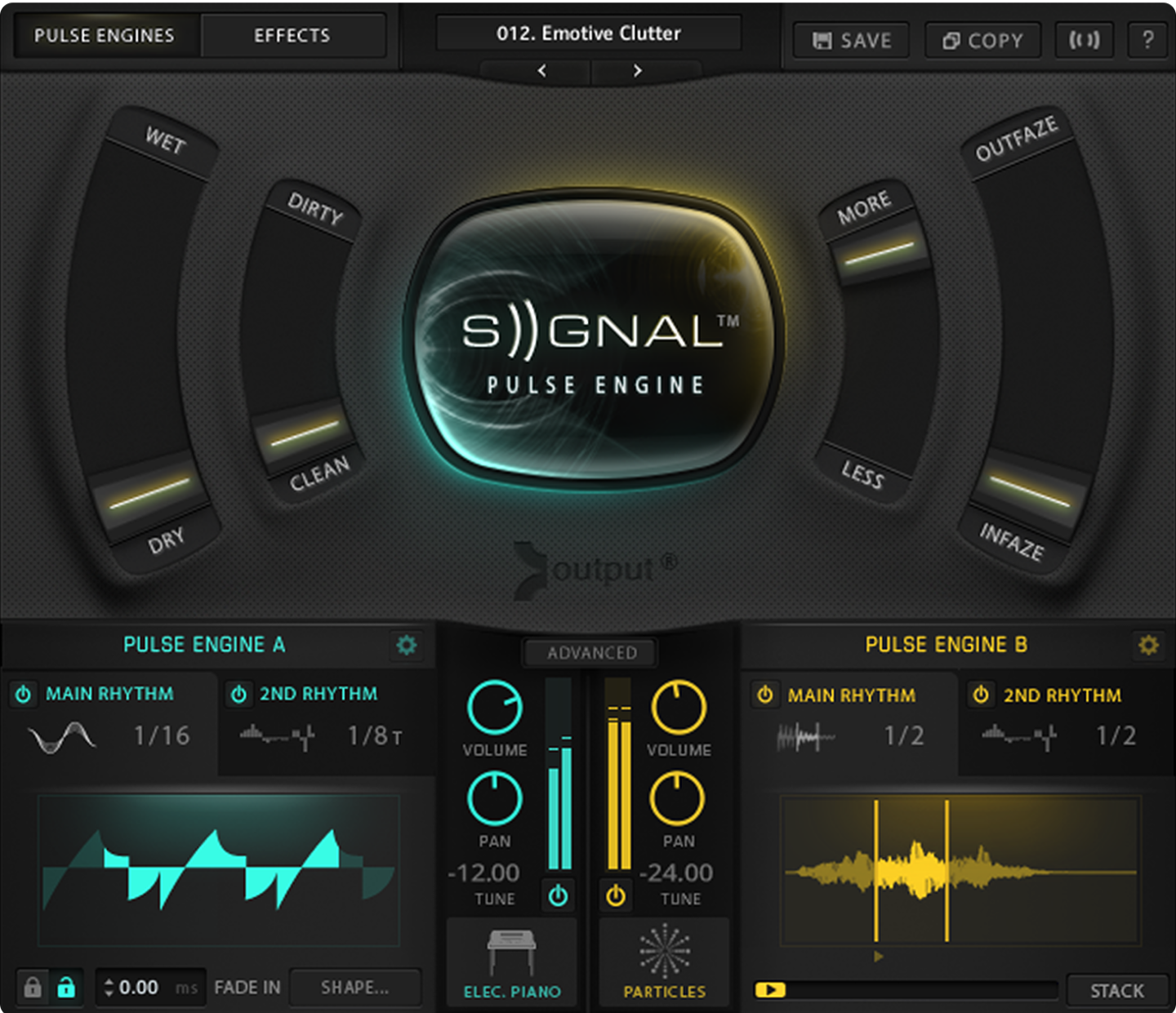Open the Elec. Piano sound source
Viewport: 1176px width, 1013px height.
[513, 963]
